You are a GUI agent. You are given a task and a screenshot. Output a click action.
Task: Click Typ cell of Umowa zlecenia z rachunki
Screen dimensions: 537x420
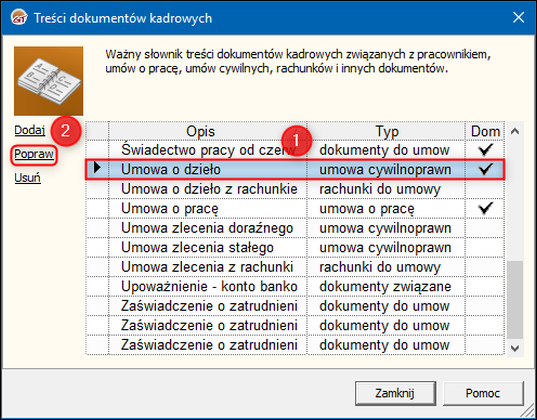click(386, 267)
